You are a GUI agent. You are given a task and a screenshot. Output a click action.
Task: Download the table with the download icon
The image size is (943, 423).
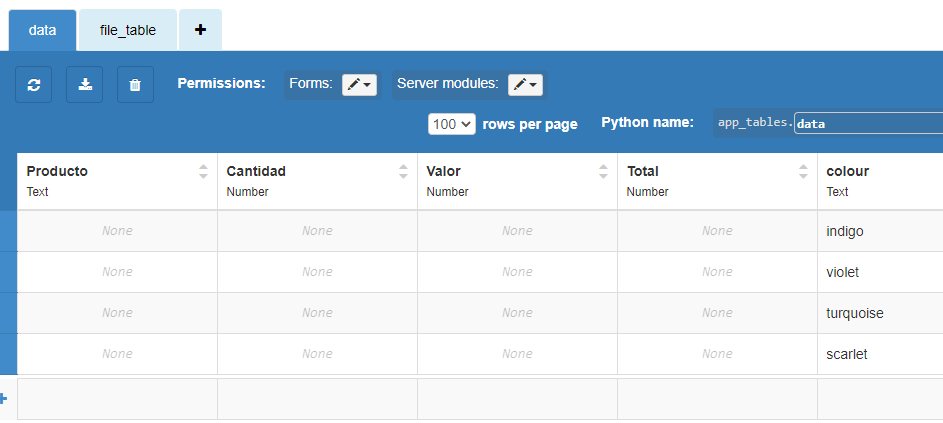[85, 85]
